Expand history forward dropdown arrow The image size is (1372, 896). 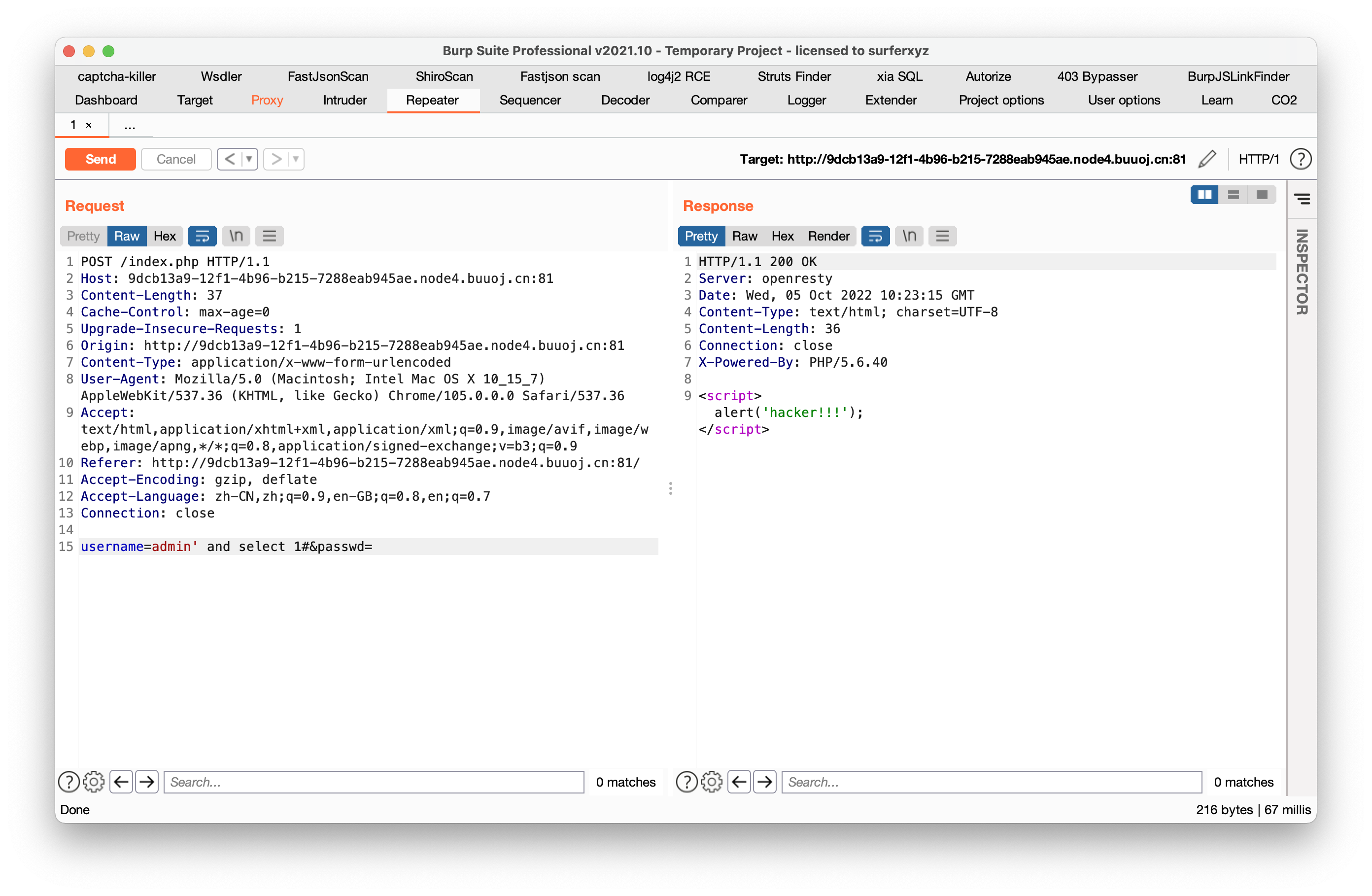[296, 159]
